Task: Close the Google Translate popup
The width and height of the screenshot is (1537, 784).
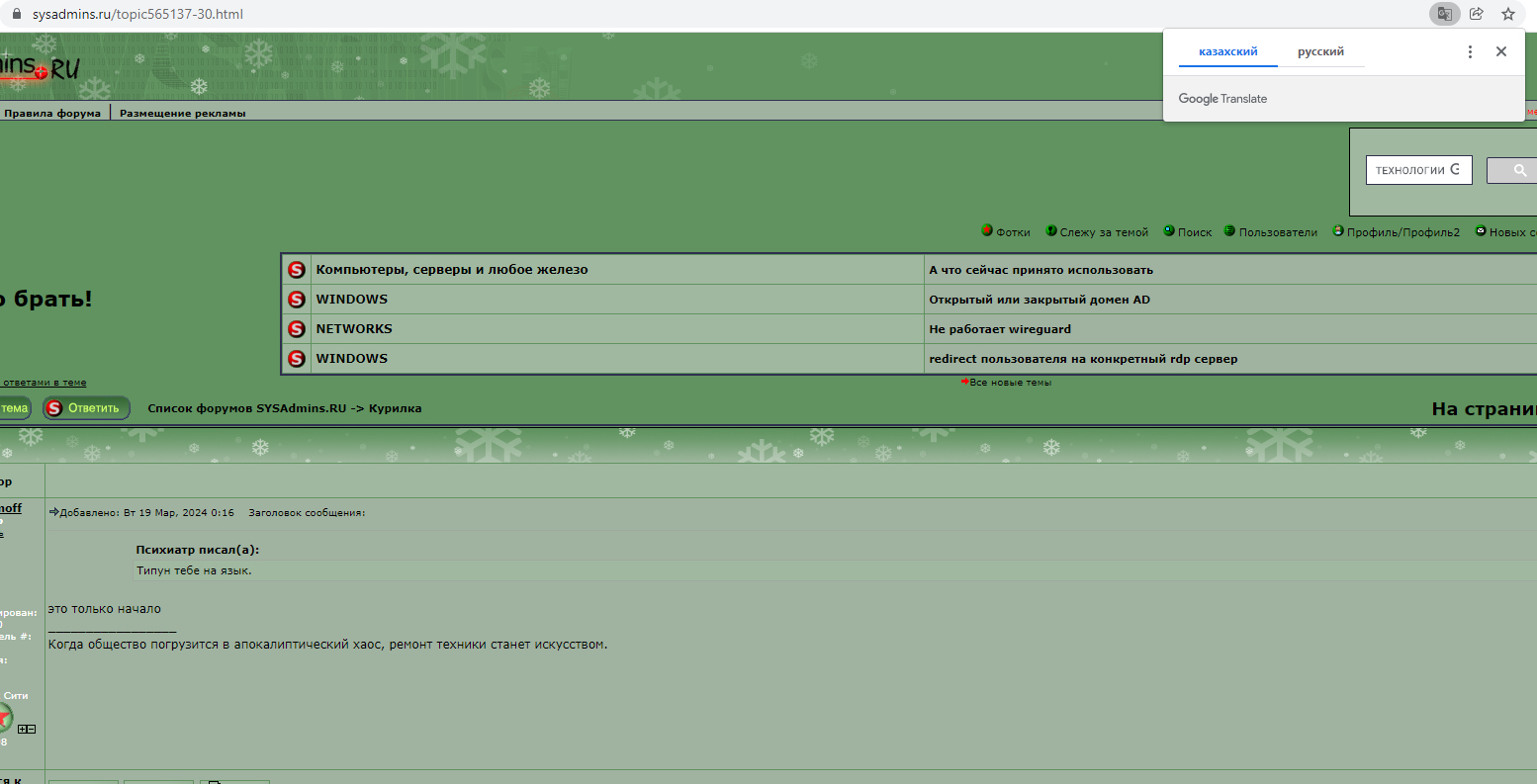Action: (x=1501, y=51)
